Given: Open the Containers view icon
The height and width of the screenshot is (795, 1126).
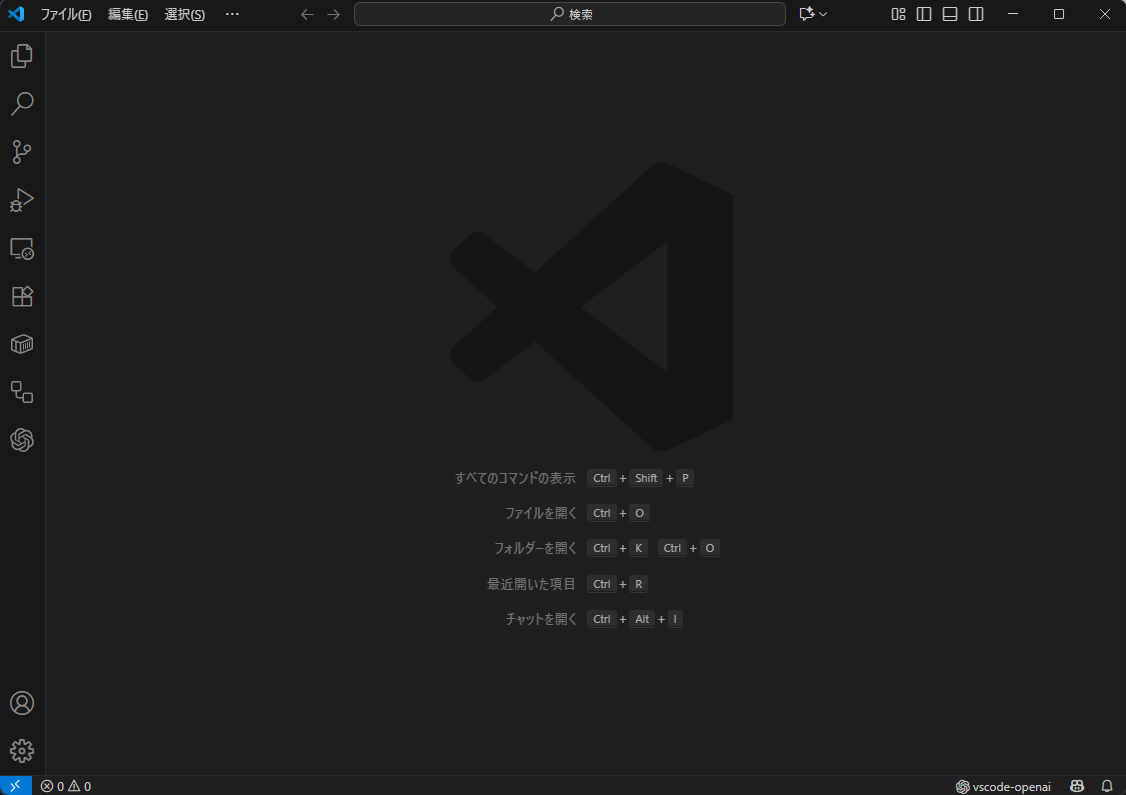Looking at the screenshot, I should pos(22,345).
